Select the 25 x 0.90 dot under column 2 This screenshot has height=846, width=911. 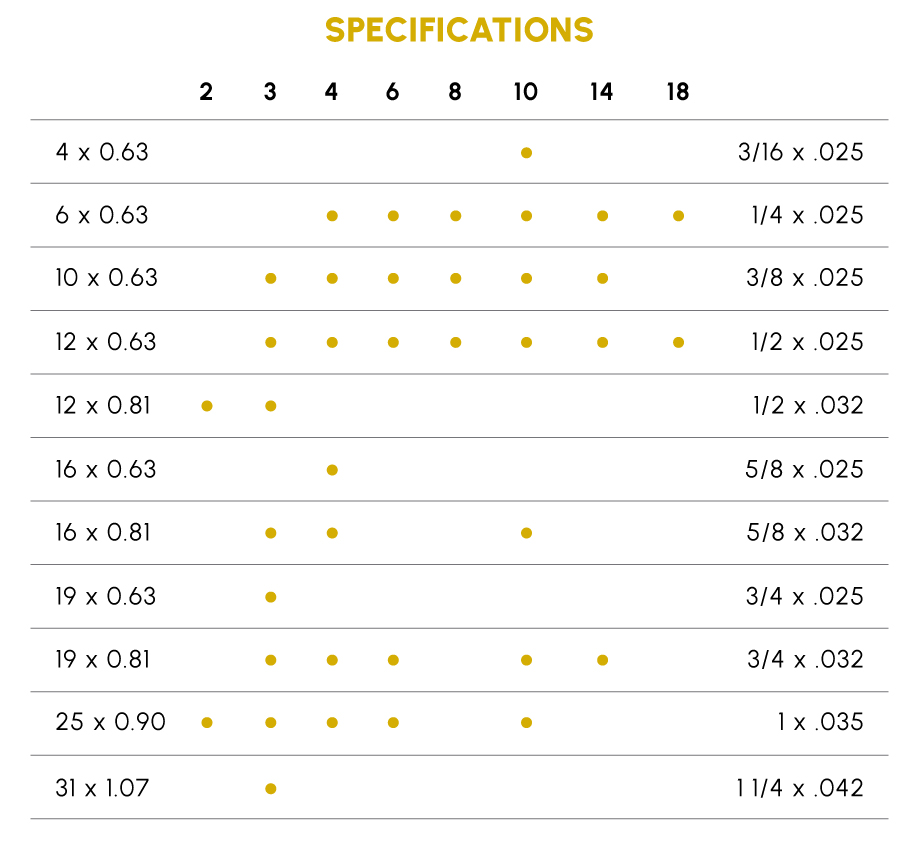coord(207,723)
